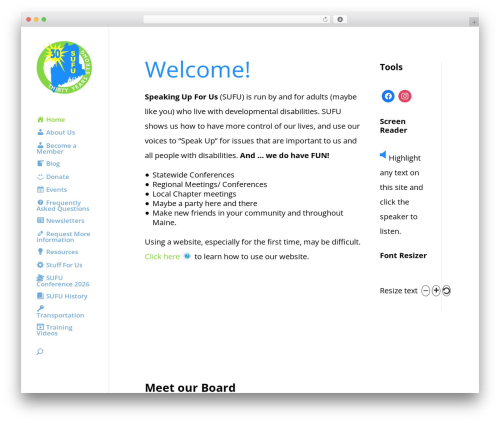The height and width of the screenshot is (423, 500).
Task: Open the Training Videos page
Action: pos(55,330)
